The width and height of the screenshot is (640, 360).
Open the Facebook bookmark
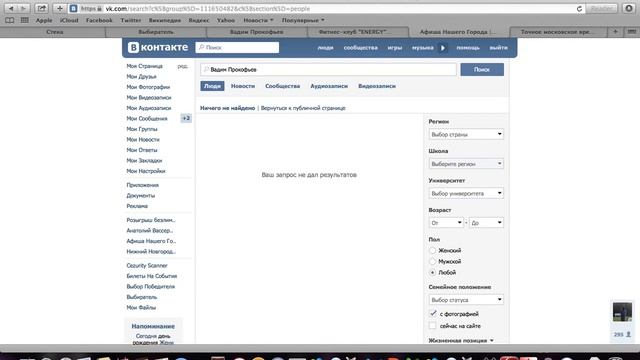(99, 20)
